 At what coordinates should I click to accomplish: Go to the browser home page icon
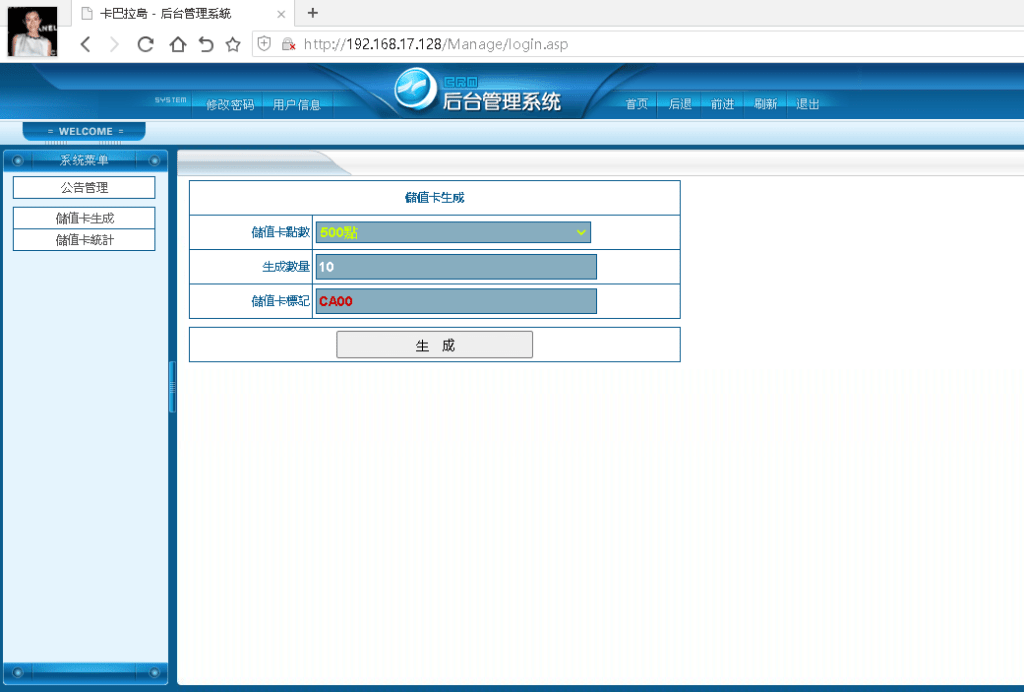pos(177,44)
